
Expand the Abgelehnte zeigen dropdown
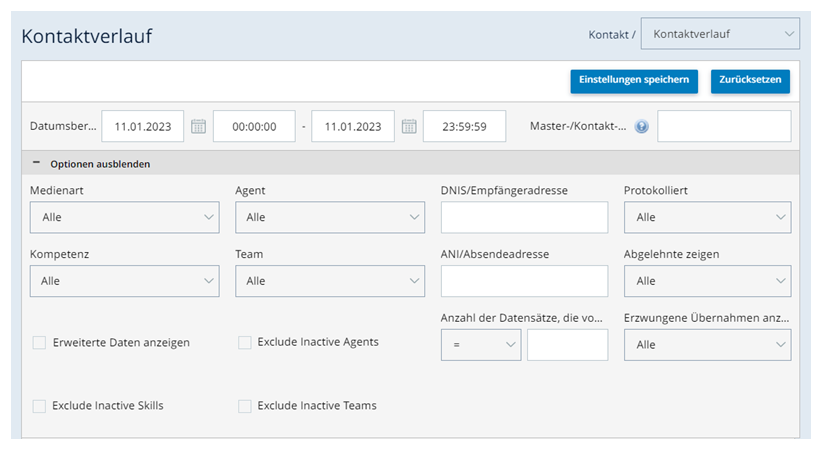click(x=707, y=281)
